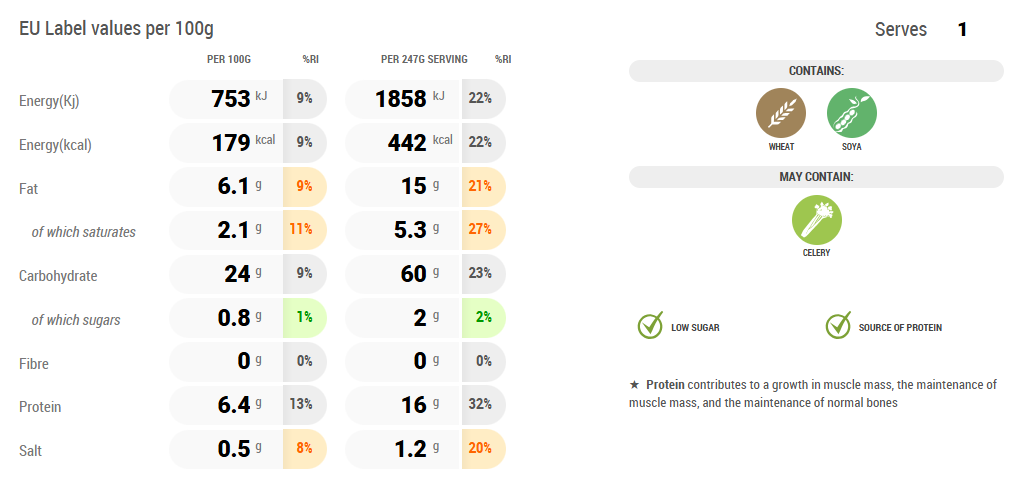Click the Celery allergen icon

(816, 219)
